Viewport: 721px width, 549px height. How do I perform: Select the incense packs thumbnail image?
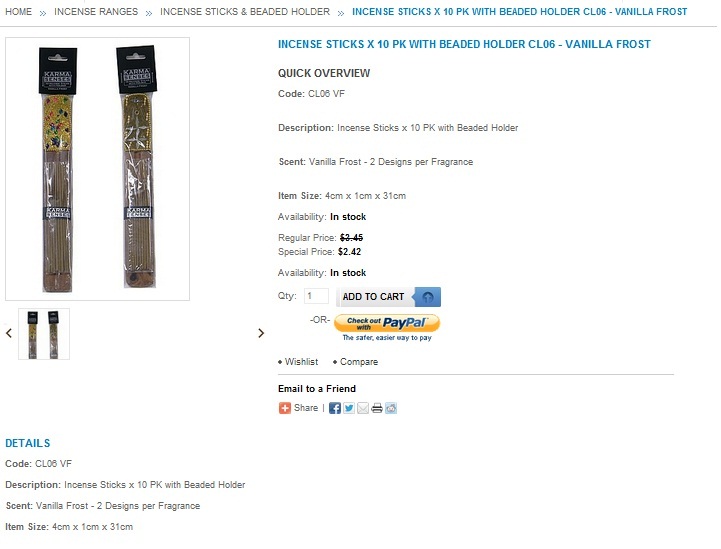click(x=44, y=334)
